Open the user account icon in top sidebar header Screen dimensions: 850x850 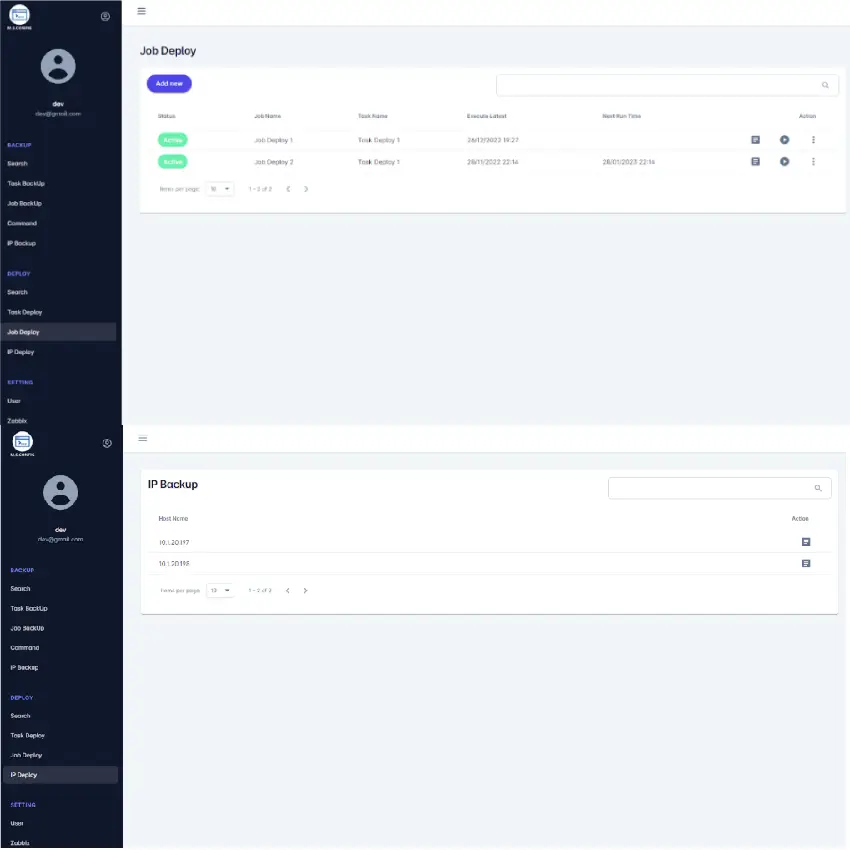(x=106, y=16)
